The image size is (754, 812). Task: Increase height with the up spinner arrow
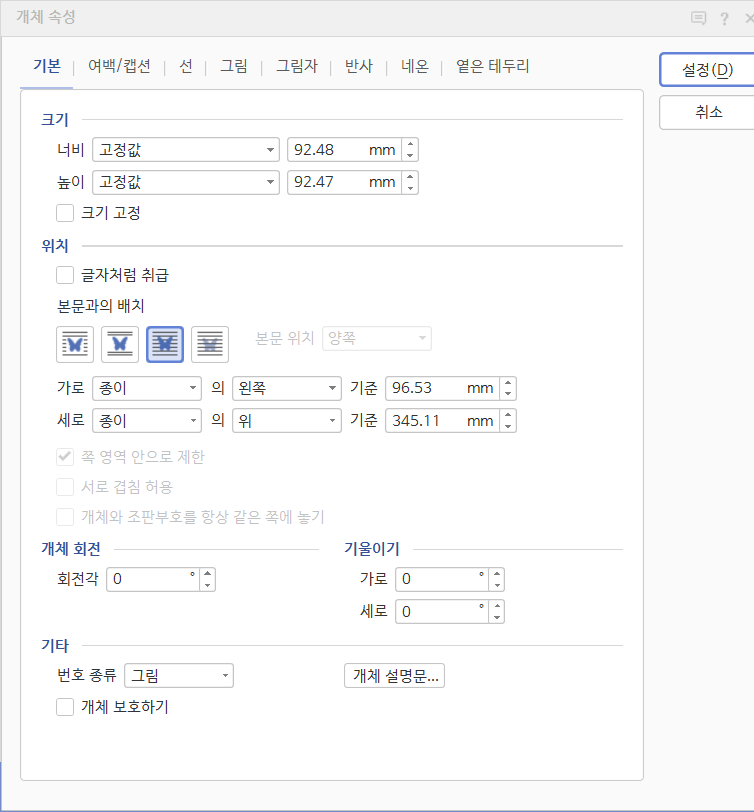(x=410, y=177)
